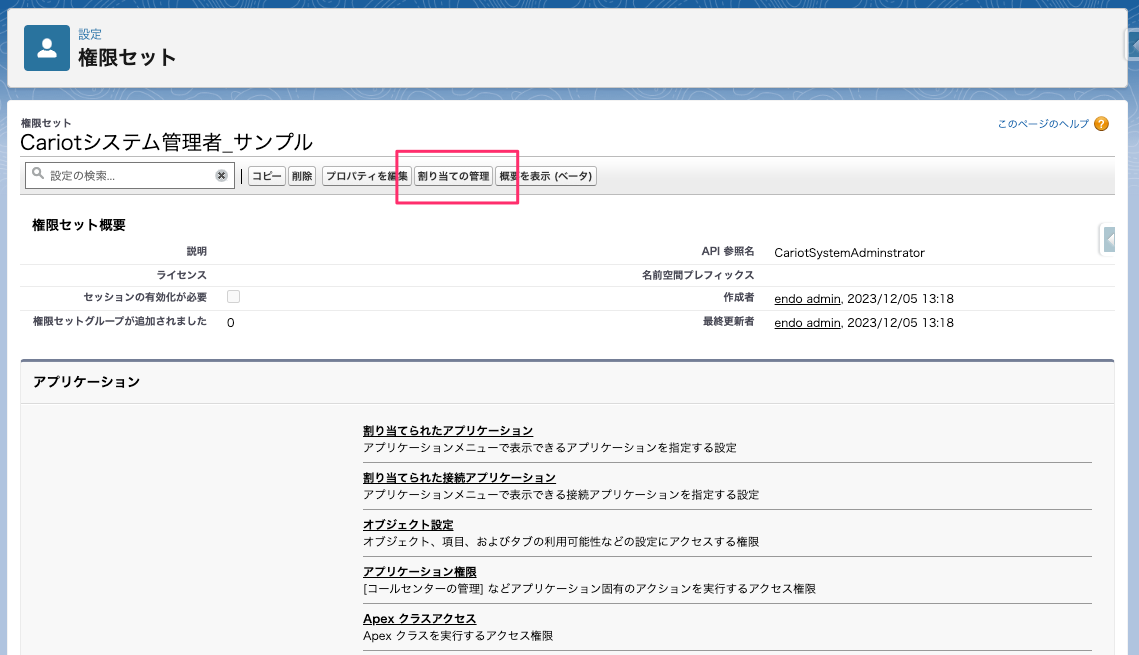Clear the setup search box with the X icon
The width and height of the screenshot is (1139, 655).
click(222, 176)
